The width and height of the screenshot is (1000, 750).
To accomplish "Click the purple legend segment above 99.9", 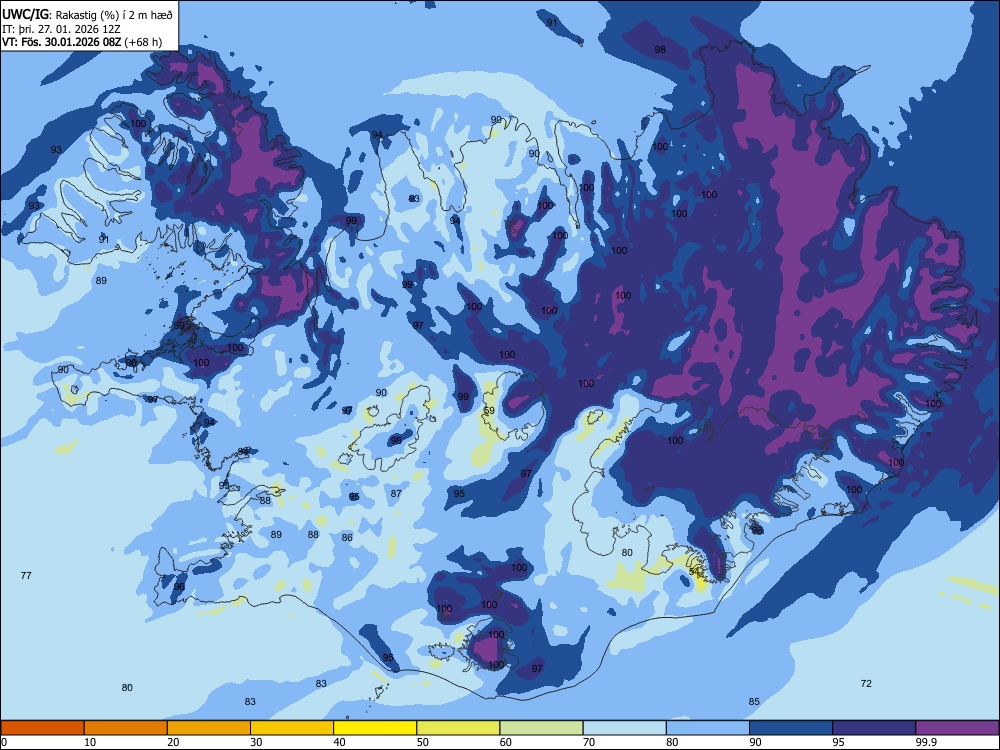I will 957,728.
